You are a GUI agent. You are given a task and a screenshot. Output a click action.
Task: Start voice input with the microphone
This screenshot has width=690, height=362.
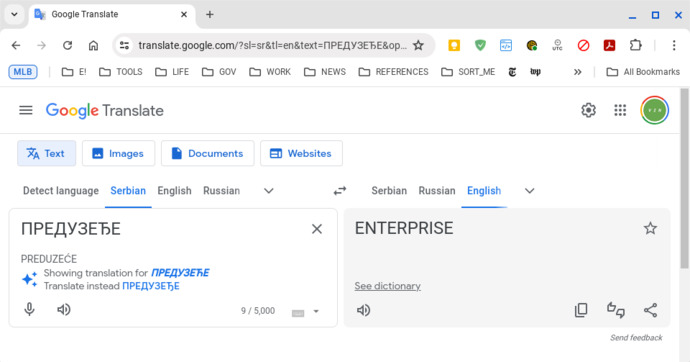click(29, 310)
